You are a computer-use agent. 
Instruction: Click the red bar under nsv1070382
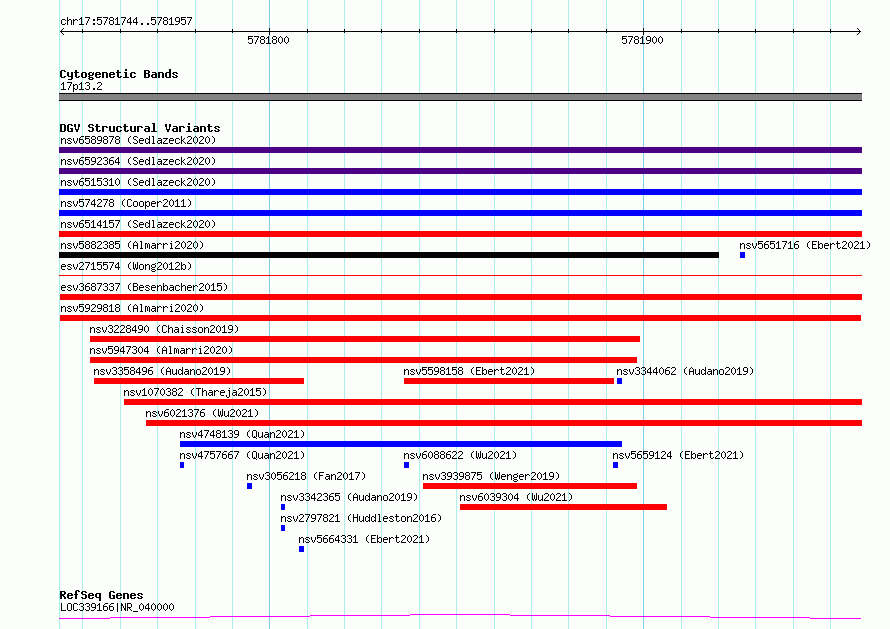(x=493, y=402)
